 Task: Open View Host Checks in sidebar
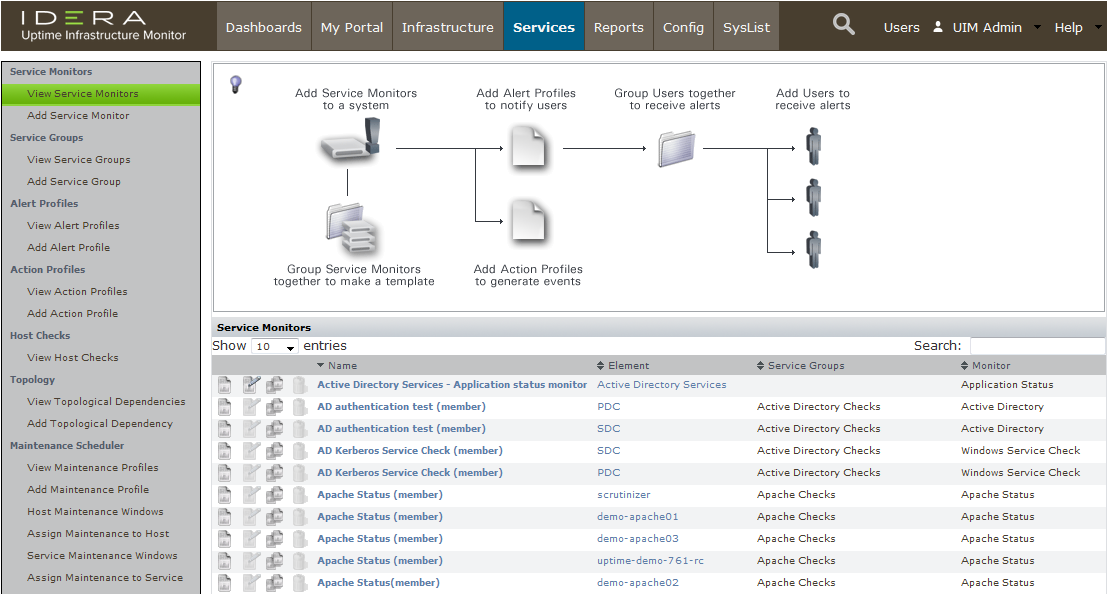click(x=73, y=357)
